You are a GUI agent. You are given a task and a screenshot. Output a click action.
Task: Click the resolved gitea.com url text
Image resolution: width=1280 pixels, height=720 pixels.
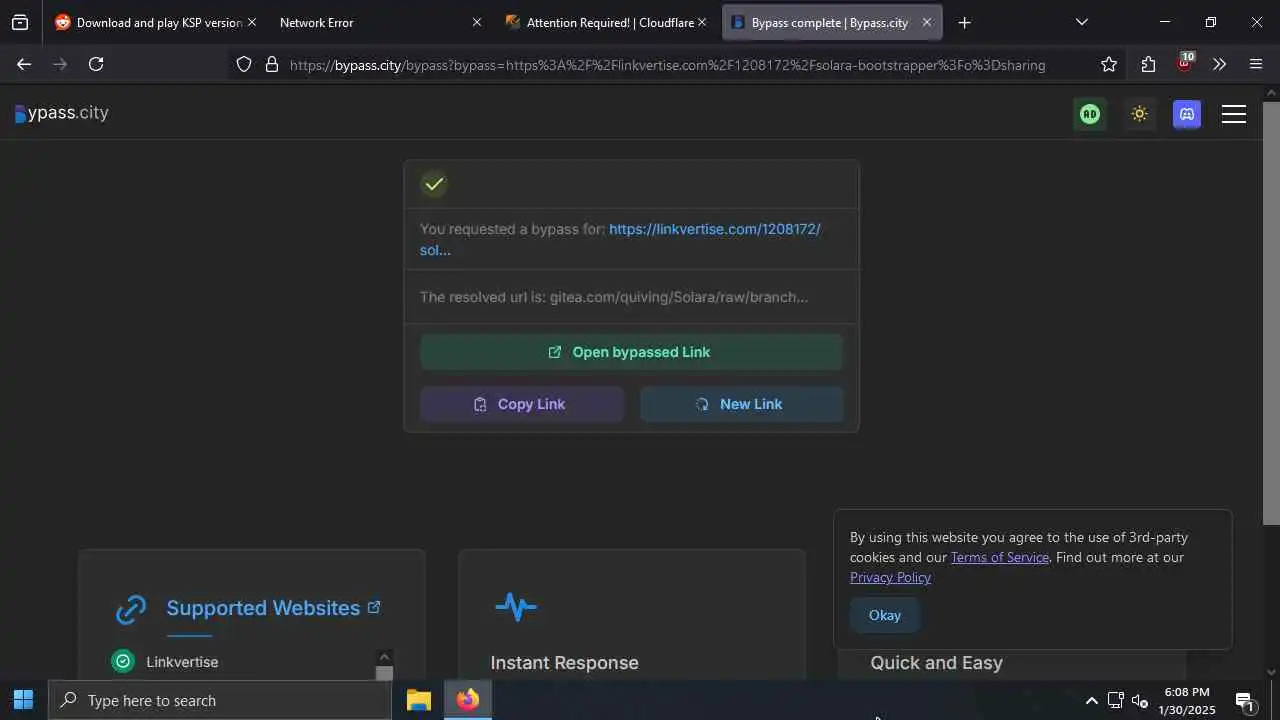tap(679, 297)
